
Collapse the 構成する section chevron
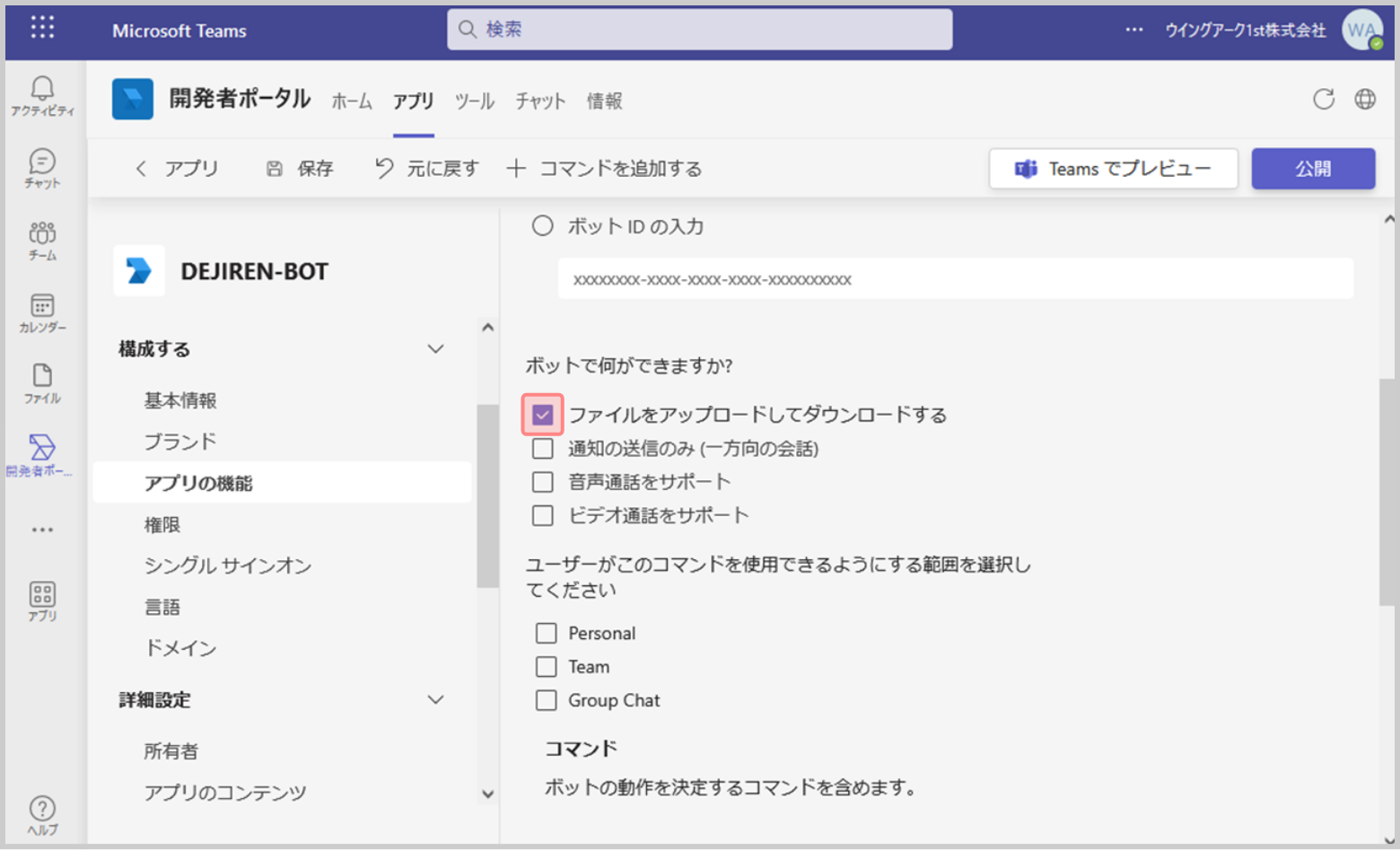click(435, 349)
